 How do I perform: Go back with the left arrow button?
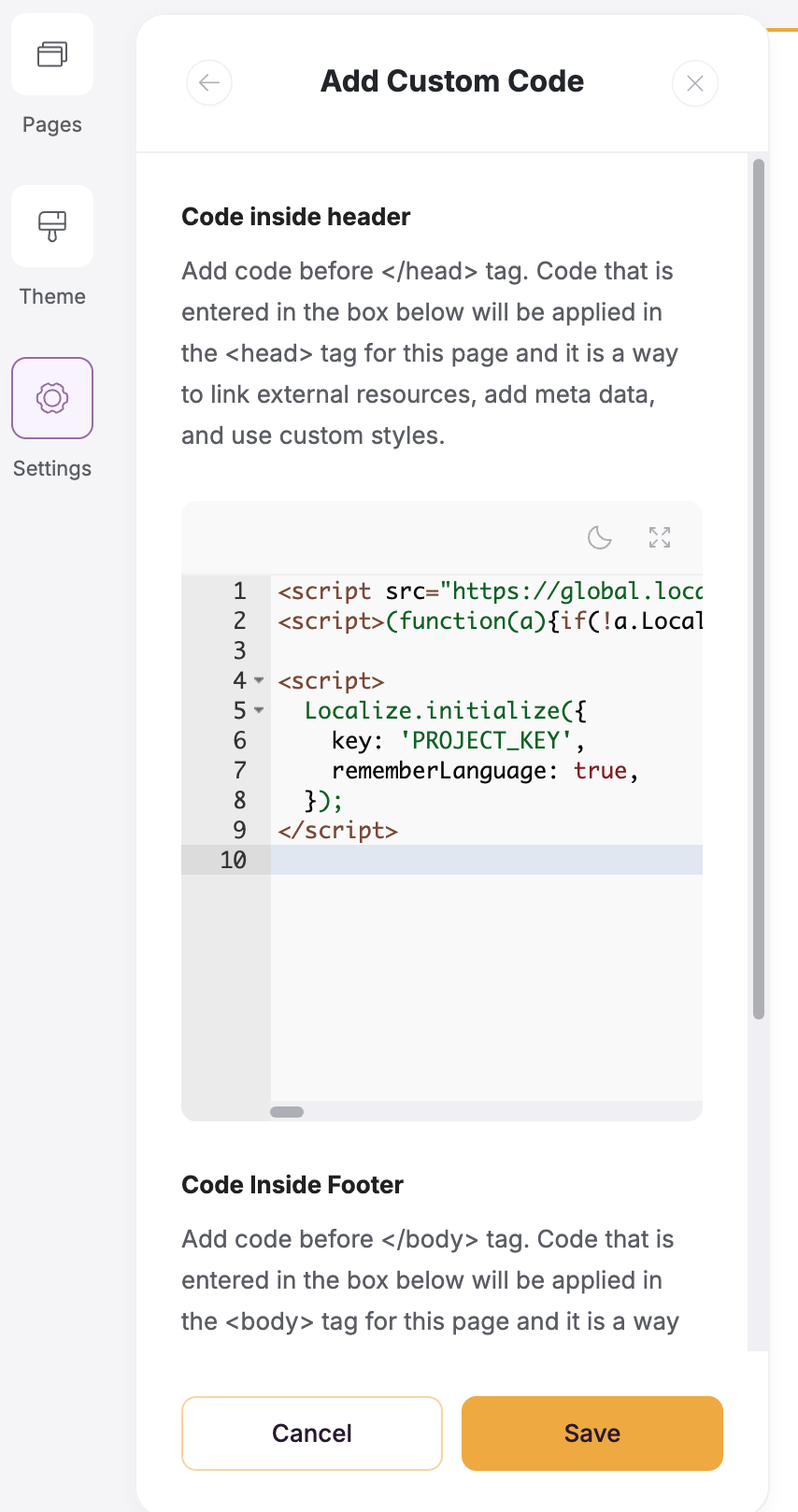(209, 83)
